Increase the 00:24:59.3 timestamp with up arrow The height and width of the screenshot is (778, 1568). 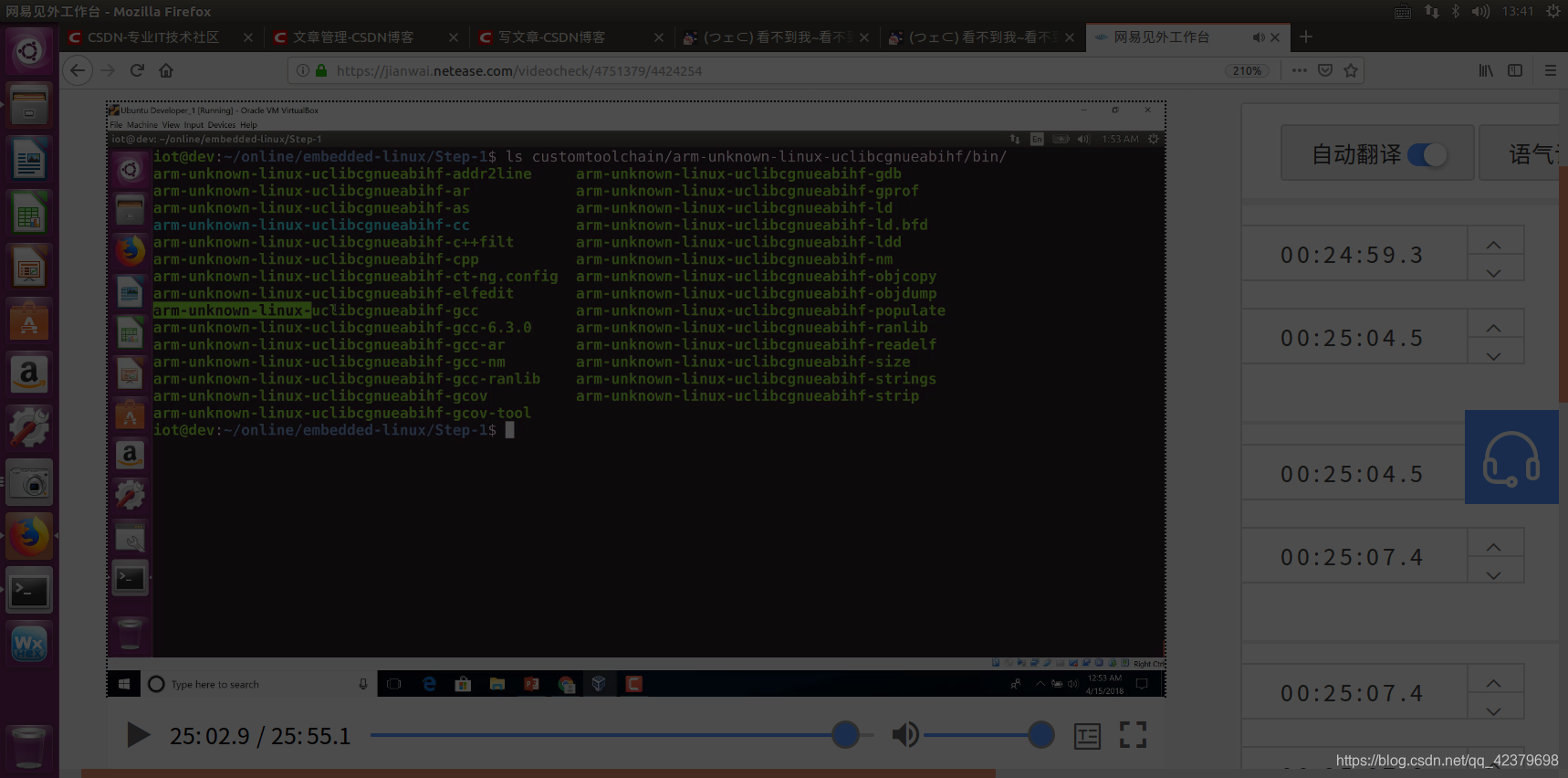click(1494, 245)
